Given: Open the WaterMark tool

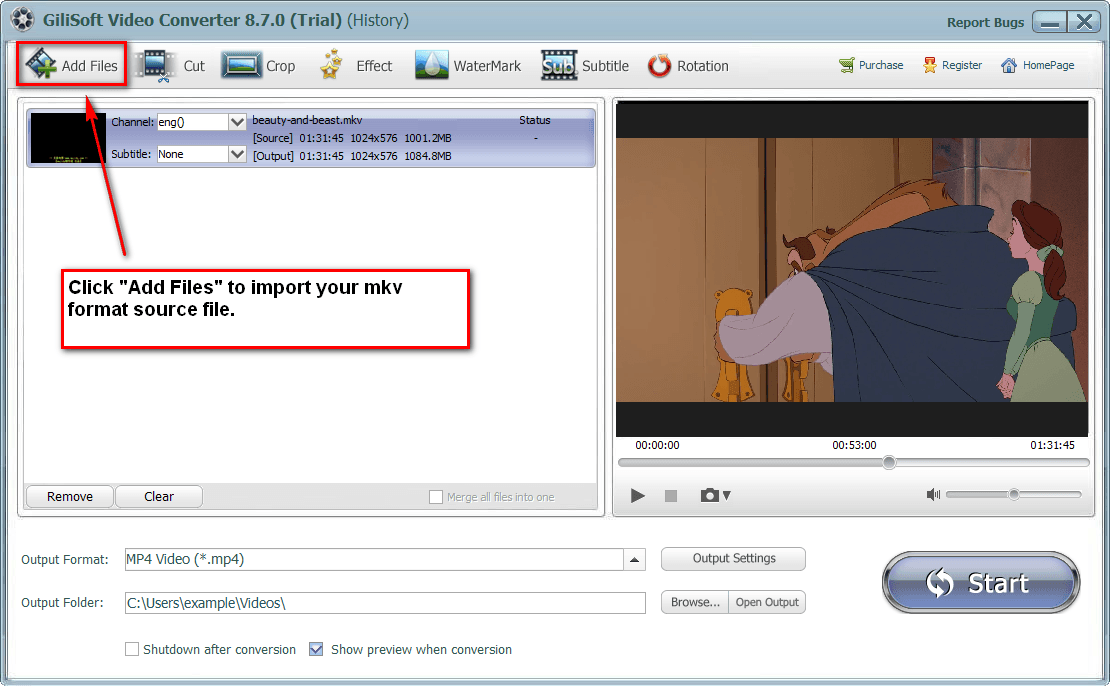Looking at the screenshot, I should point(468,66).
